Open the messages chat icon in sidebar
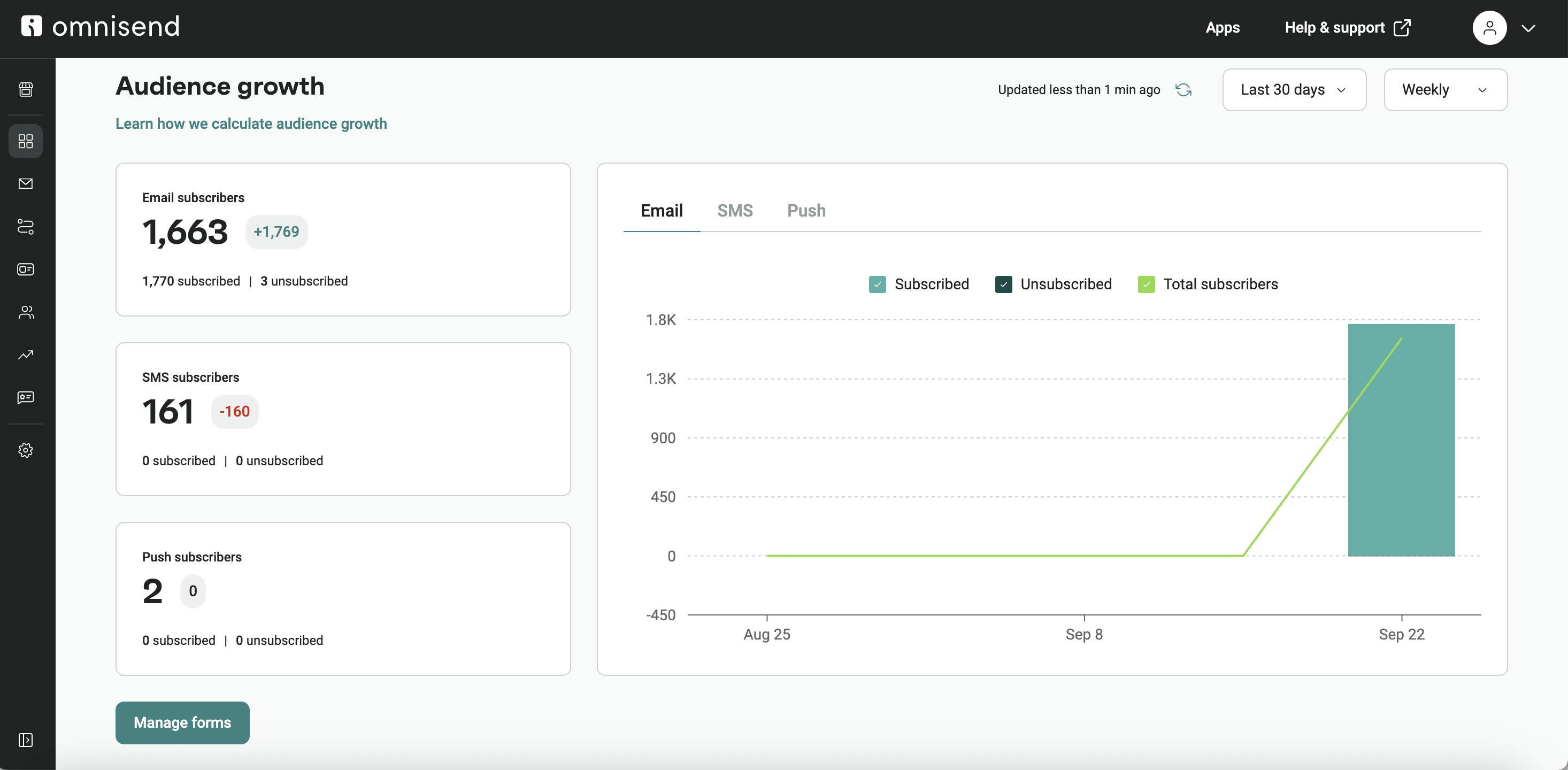The width and height of the screenshot is (1568, 770). pyautogui.click(x=26, y=397)
